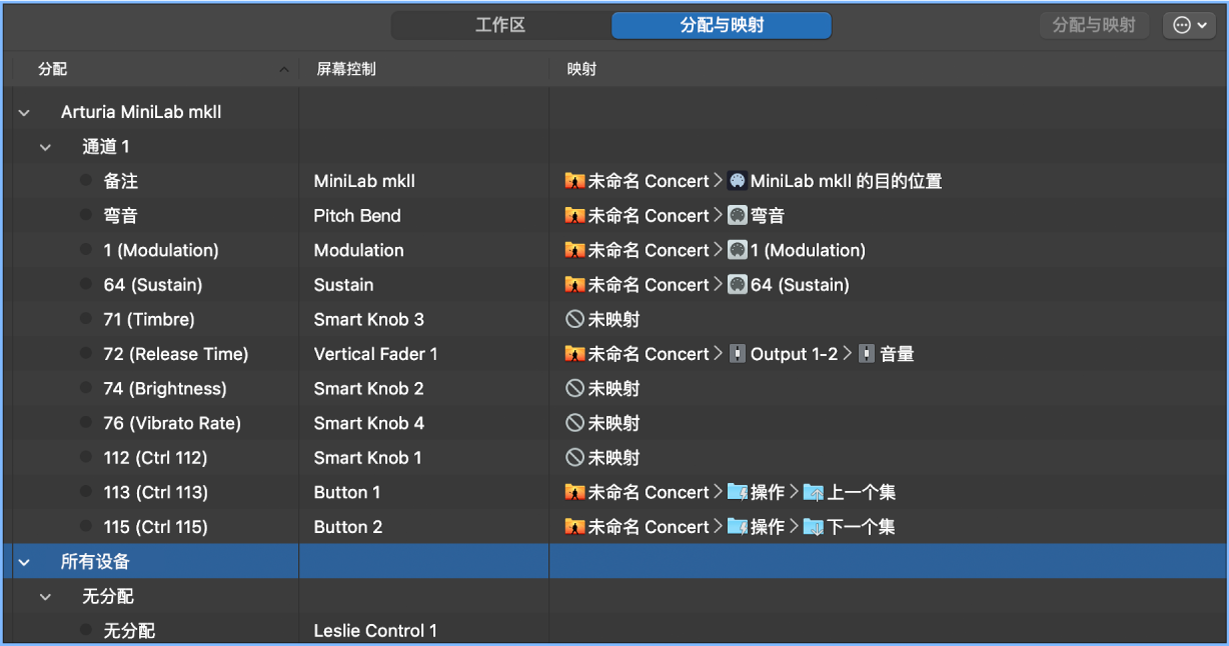Click the 音量 volume fader icon
Viewport: 1229px width, 646px height.
[x=866, y=354]
